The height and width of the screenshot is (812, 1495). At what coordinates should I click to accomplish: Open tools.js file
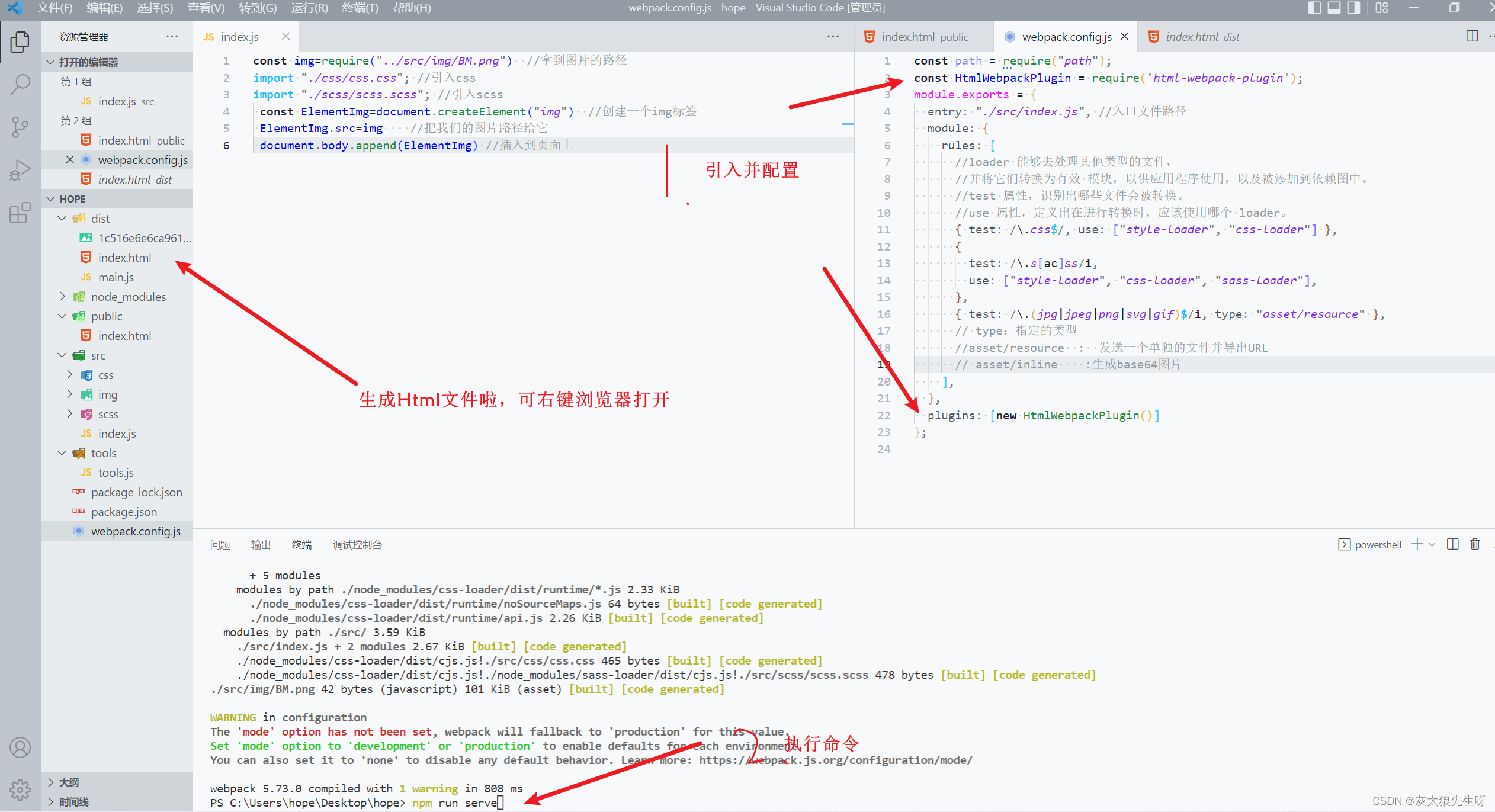pos(117,473)
